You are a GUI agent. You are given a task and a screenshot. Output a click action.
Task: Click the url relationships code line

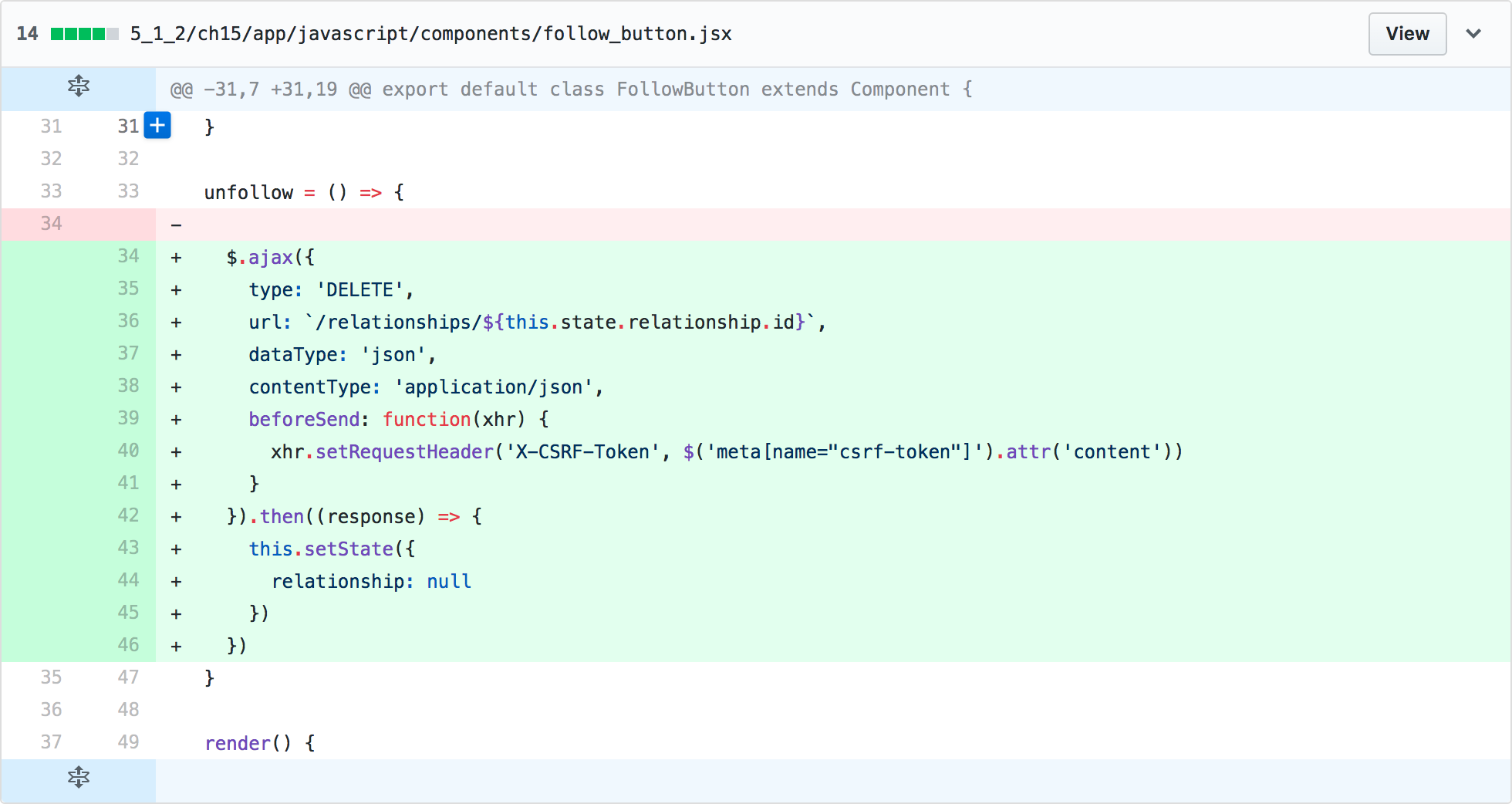click(x=537, y=322)
